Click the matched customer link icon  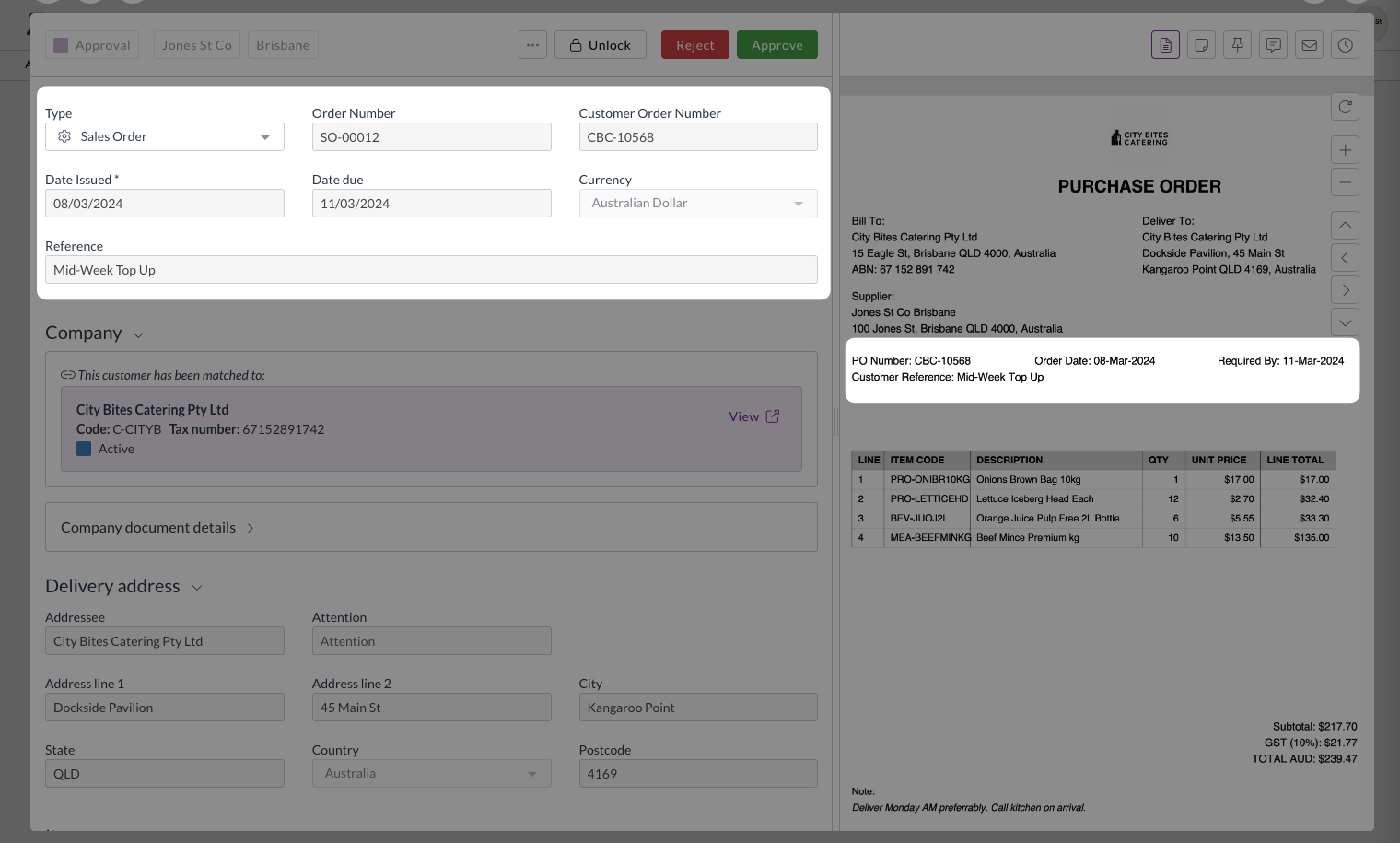[67, 375]
